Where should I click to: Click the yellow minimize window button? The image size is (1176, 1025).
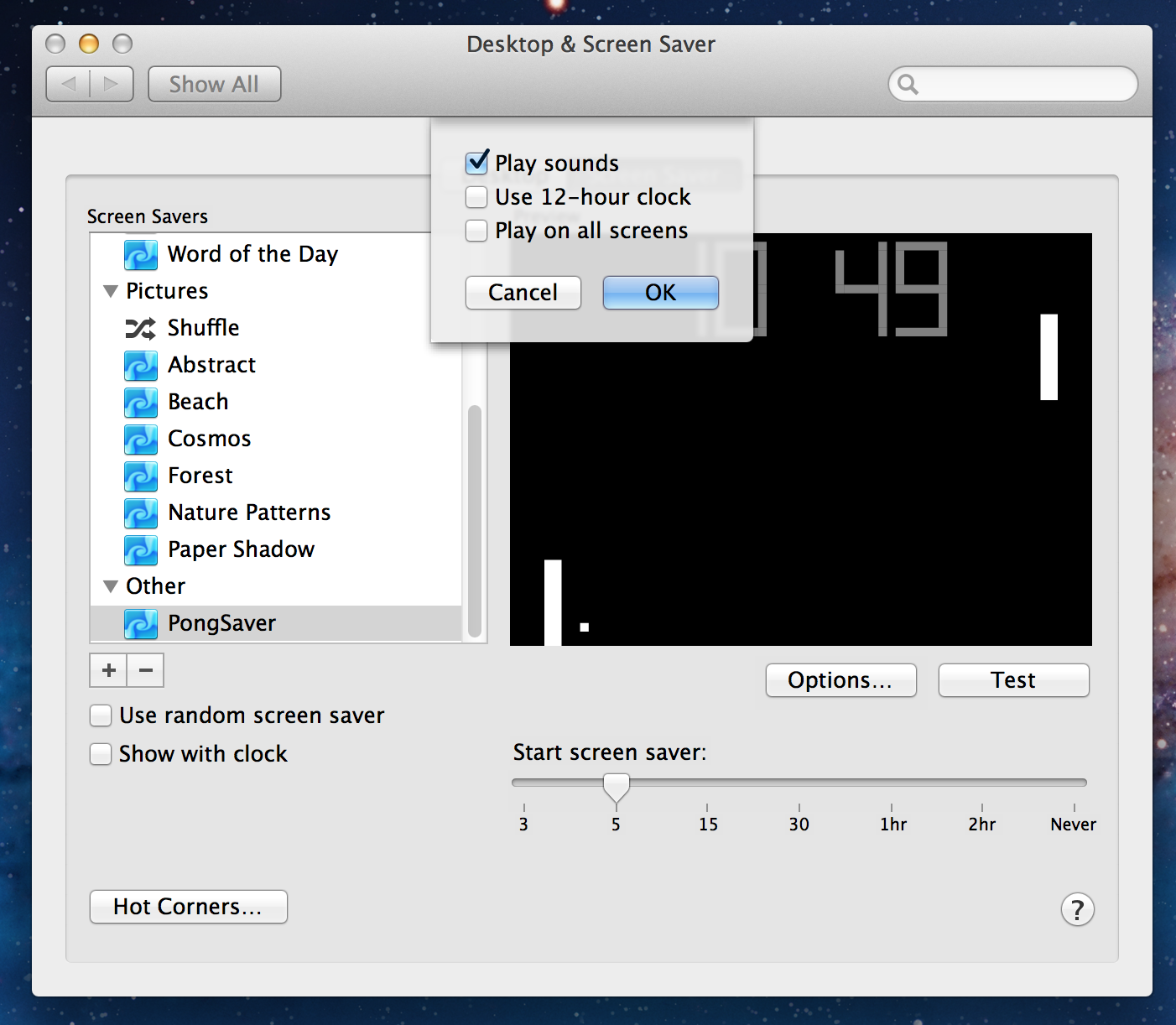[x=89, y=44]
